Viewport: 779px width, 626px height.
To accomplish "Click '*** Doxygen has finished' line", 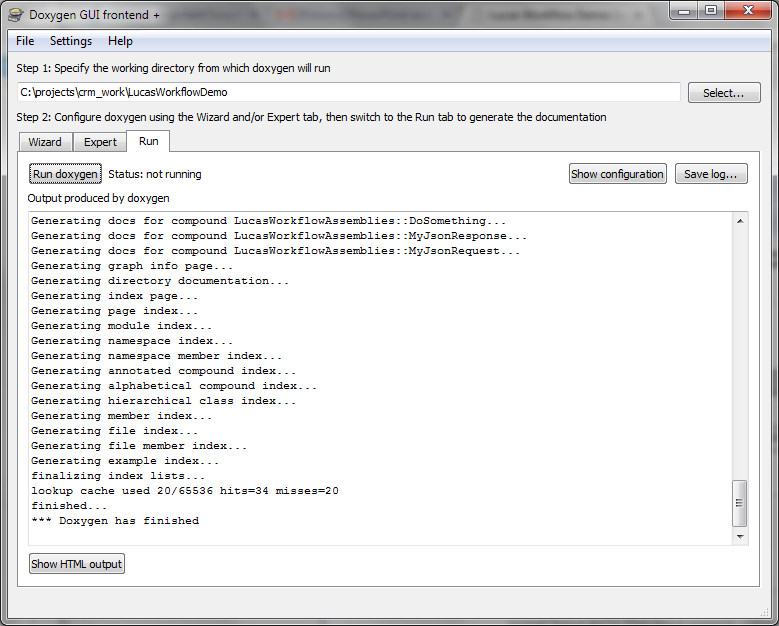I will click(x=115, y=521).
